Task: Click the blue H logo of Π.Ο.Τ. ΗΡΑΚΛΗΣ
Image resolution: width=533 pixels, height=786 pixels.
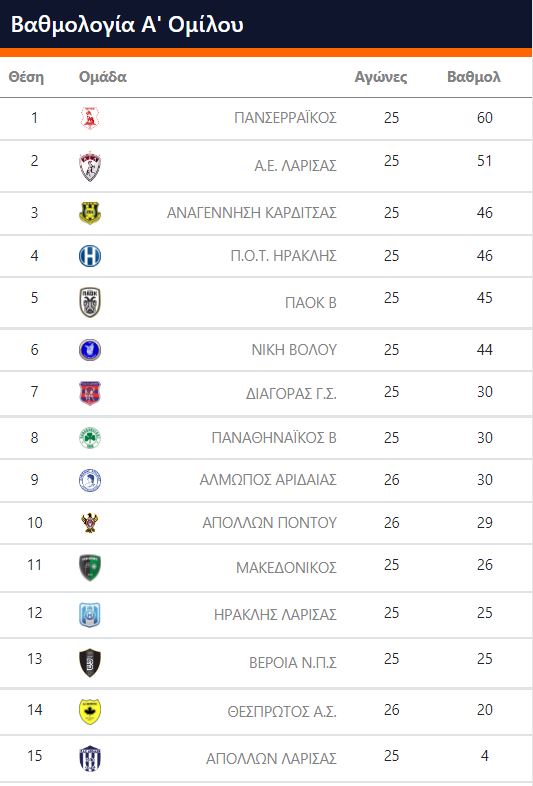Action: [x=90, y=256]
